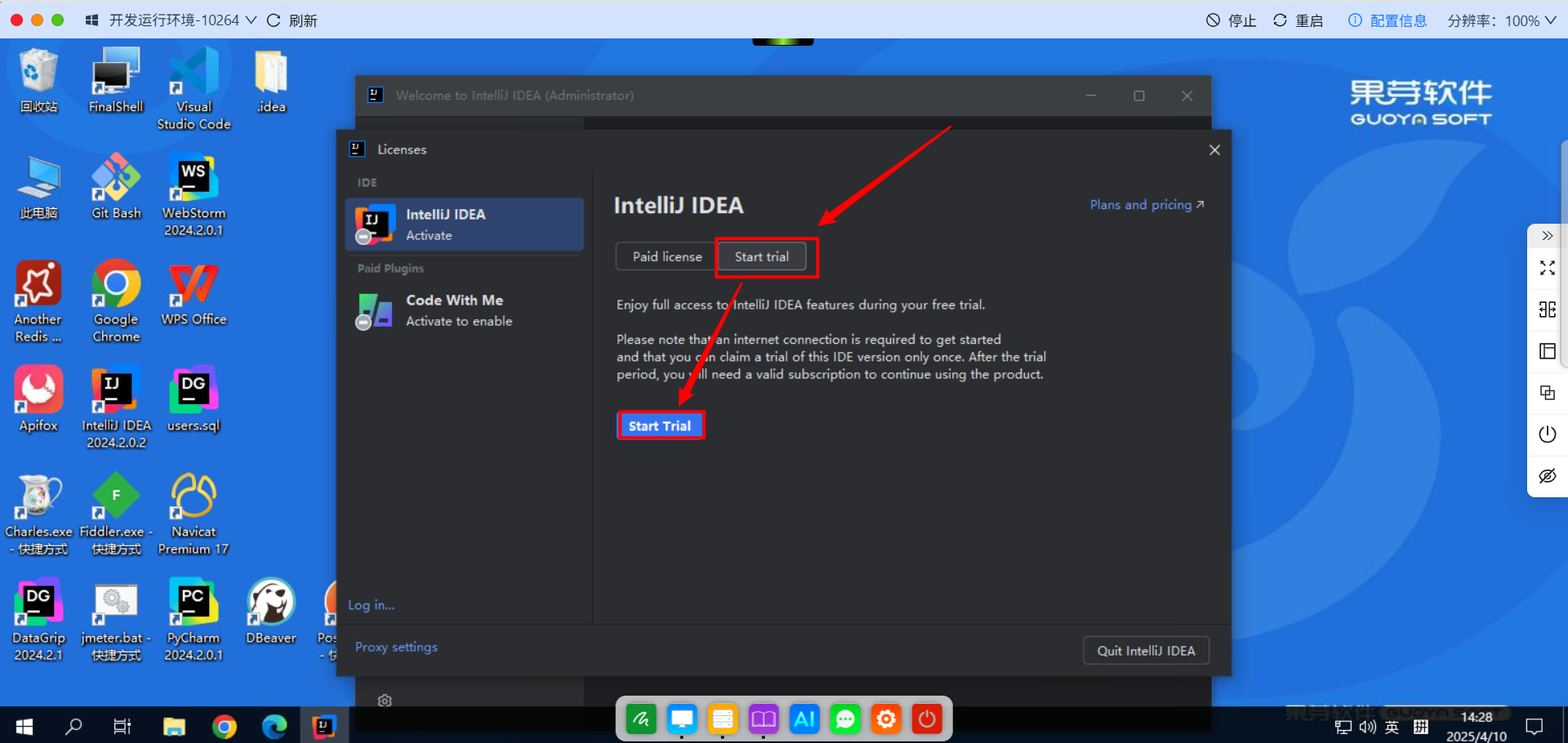Close the Licenses dialog

(1214, 149)
